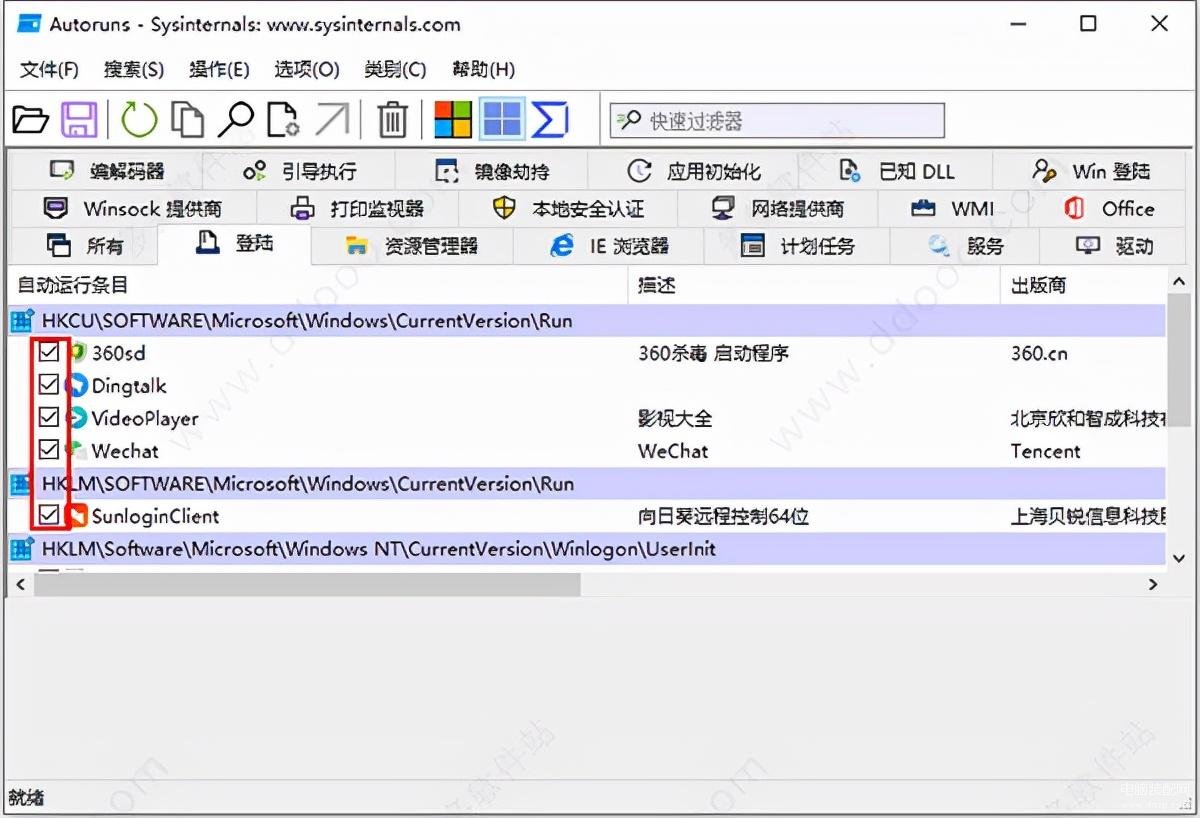This screenshot has height=818, width=1200.
Task: Switch to the IE 浏览器 tab
Action: pyautogui.click(x=608, y=246)
